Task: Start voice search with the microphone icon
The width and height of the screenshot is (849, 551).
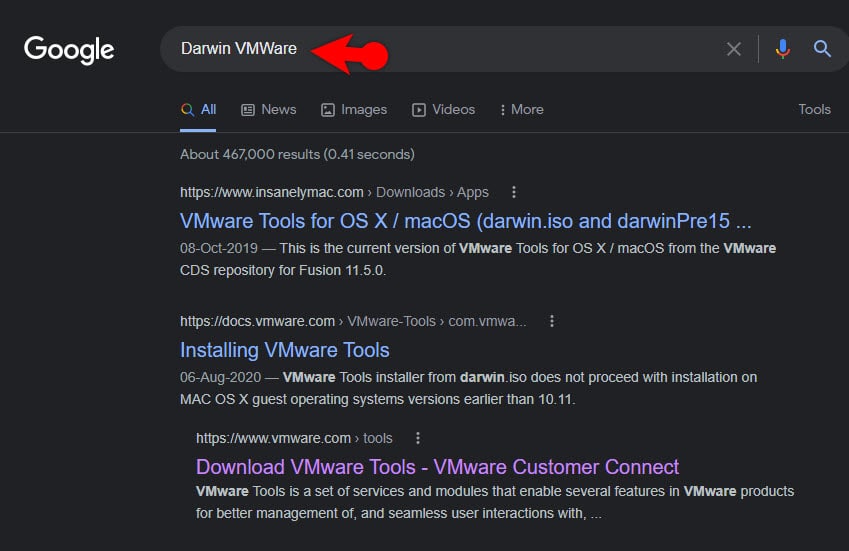Action: (782, 49)
